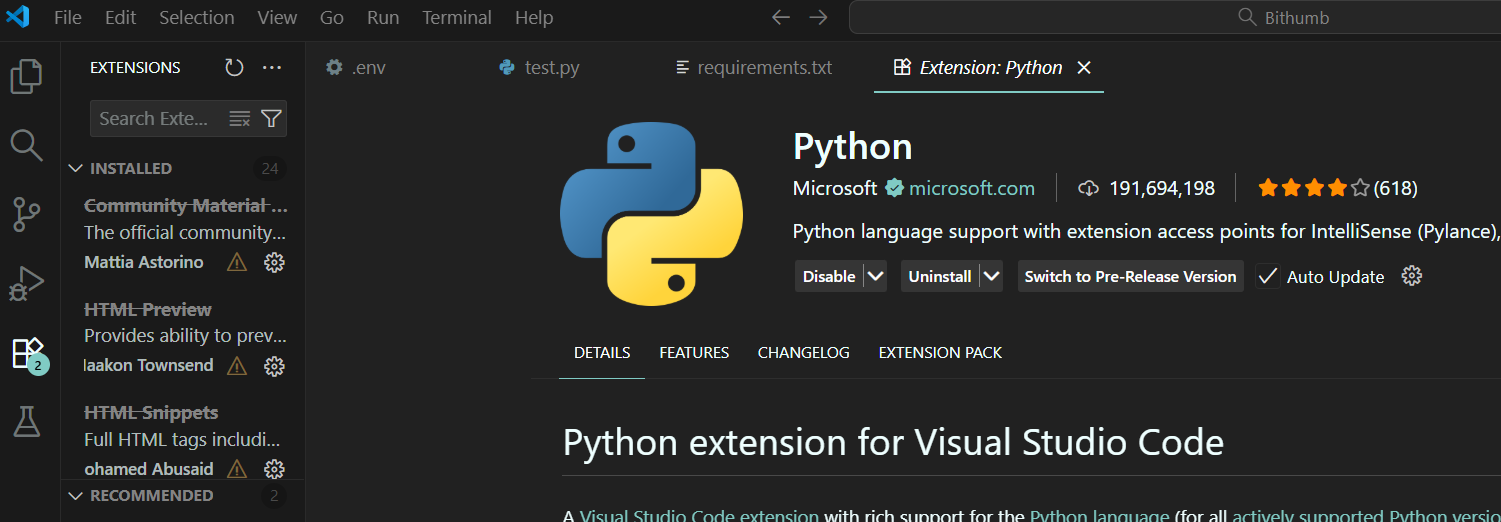Open the Python language link
The width and height of the screenshot is (1501, 522).
point(1099,515)
